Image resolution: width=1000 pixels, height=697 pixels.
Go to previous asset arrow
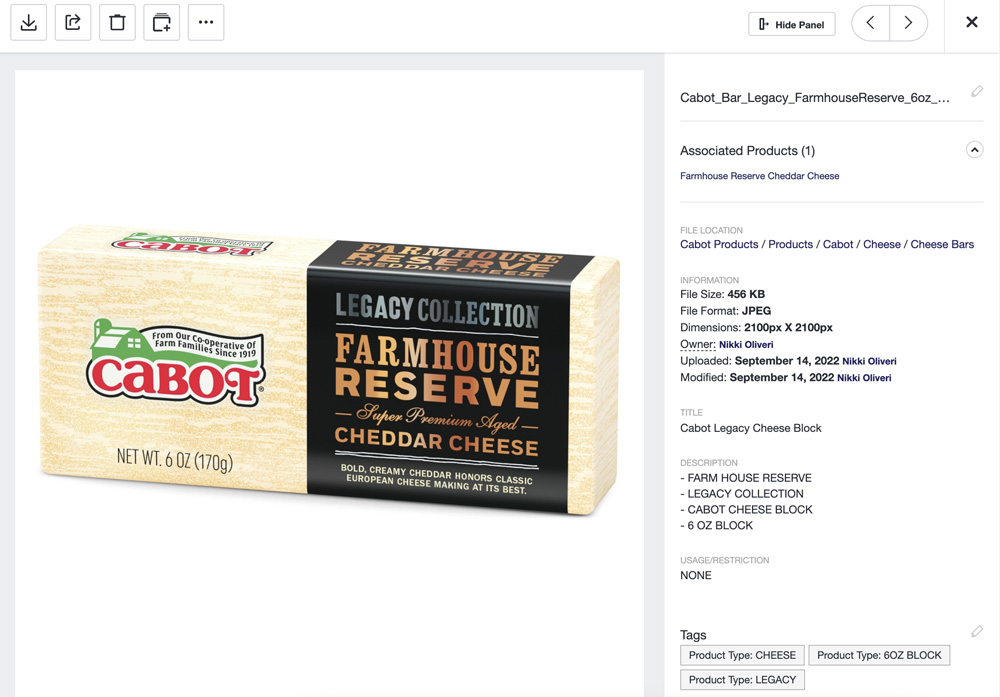click(x=871, y=23)
